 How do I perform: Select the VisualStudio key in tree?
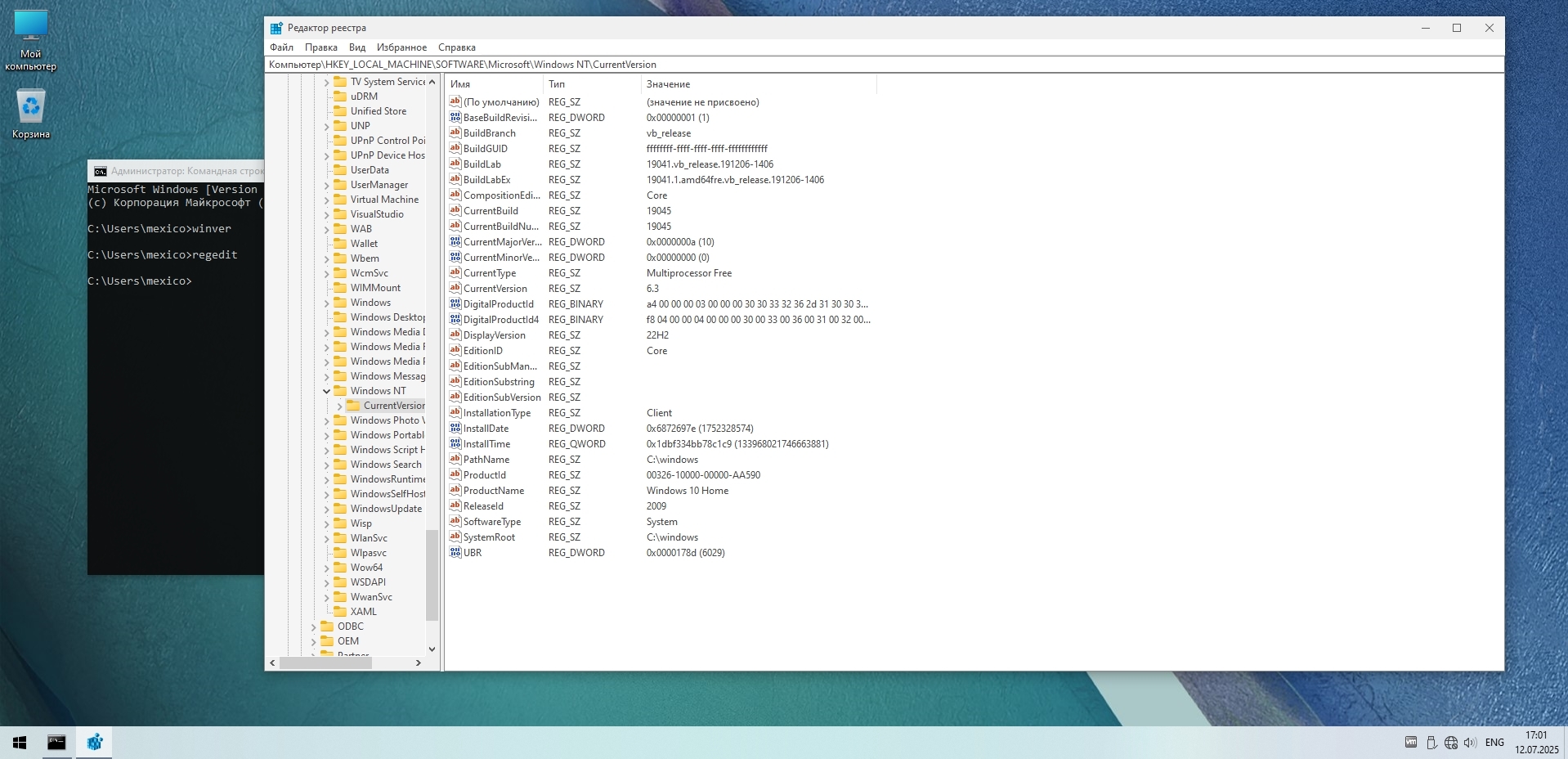[377, 214]
